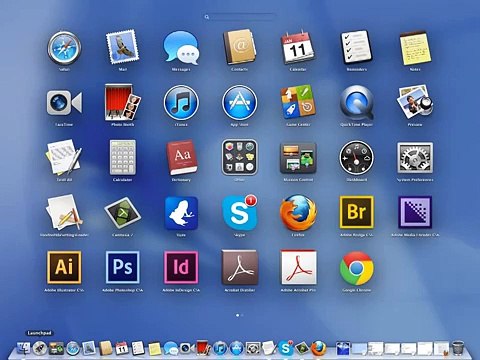Switch to the second Launchpad page dot
Viewport: 480px width, 360px height.
tap(242, 315)
